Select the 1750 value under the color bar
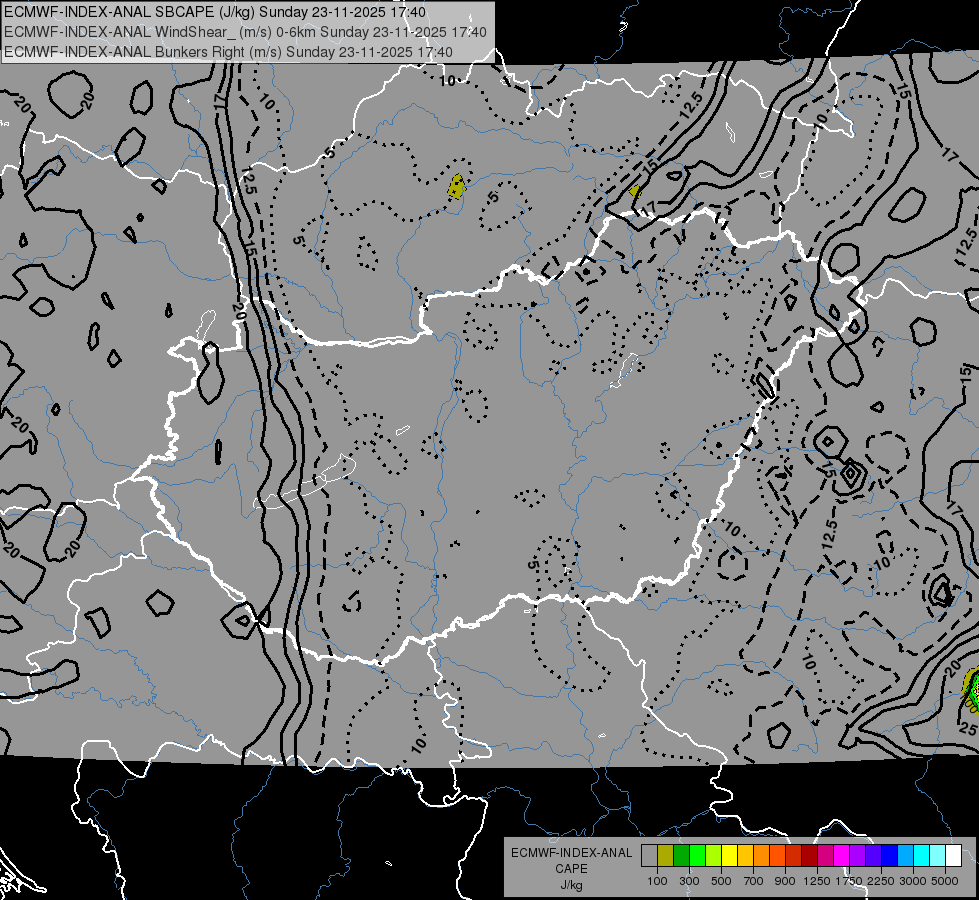 click(x=849, y=881)
